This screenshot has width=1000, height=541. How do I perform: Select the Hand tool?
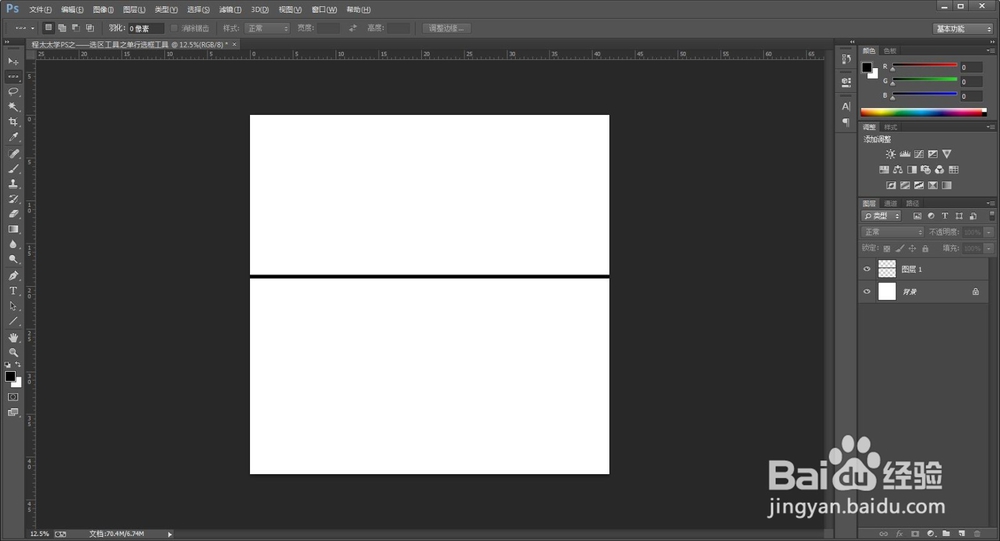[x=13, y=337]
